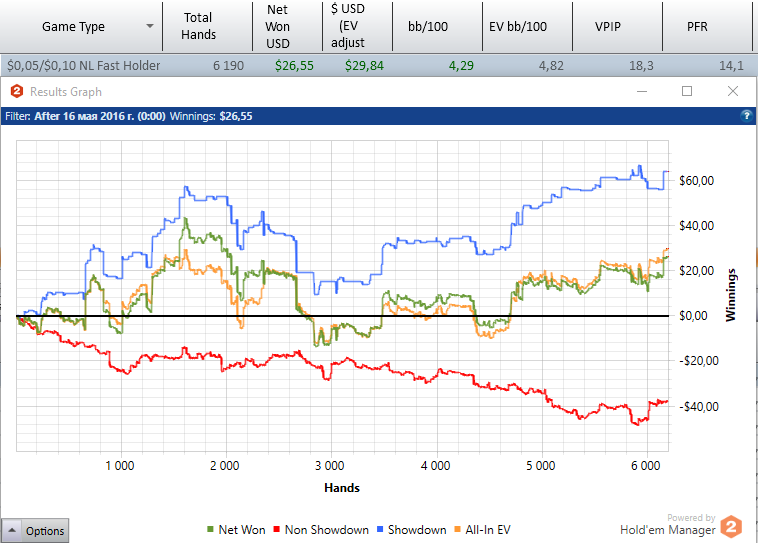Click the 4 000 x-axis label
This screenshot has height=543, width=758.
[x=436, y=466]
